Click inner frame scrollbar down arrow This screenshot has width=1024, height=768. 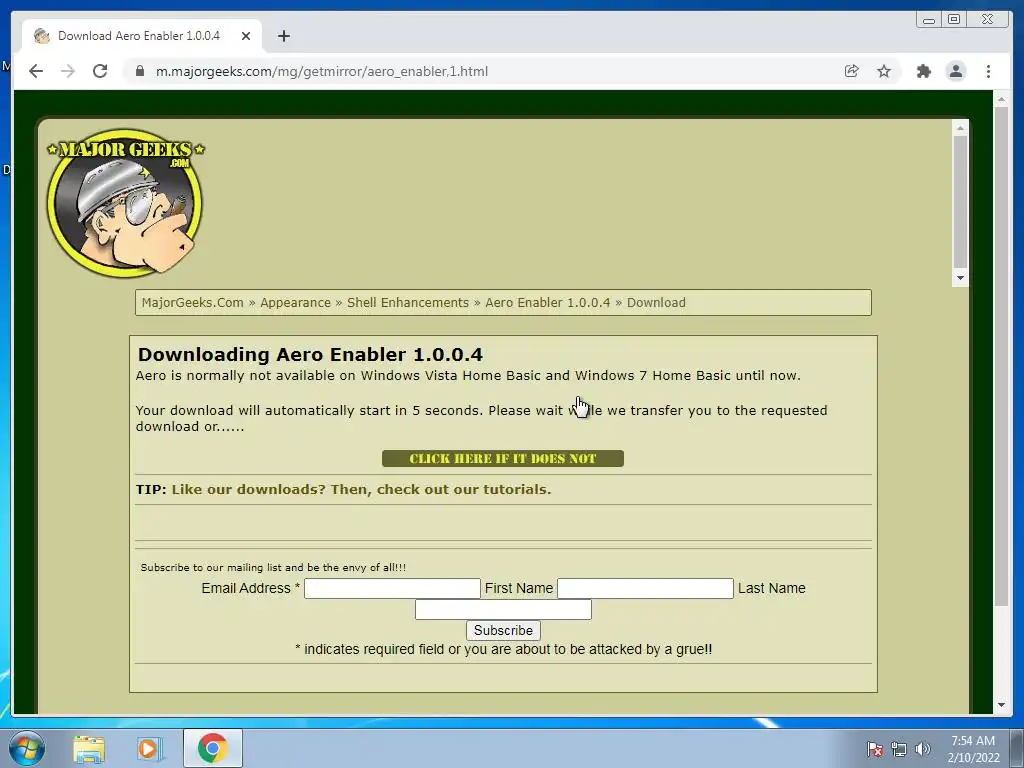pos(960,278)
